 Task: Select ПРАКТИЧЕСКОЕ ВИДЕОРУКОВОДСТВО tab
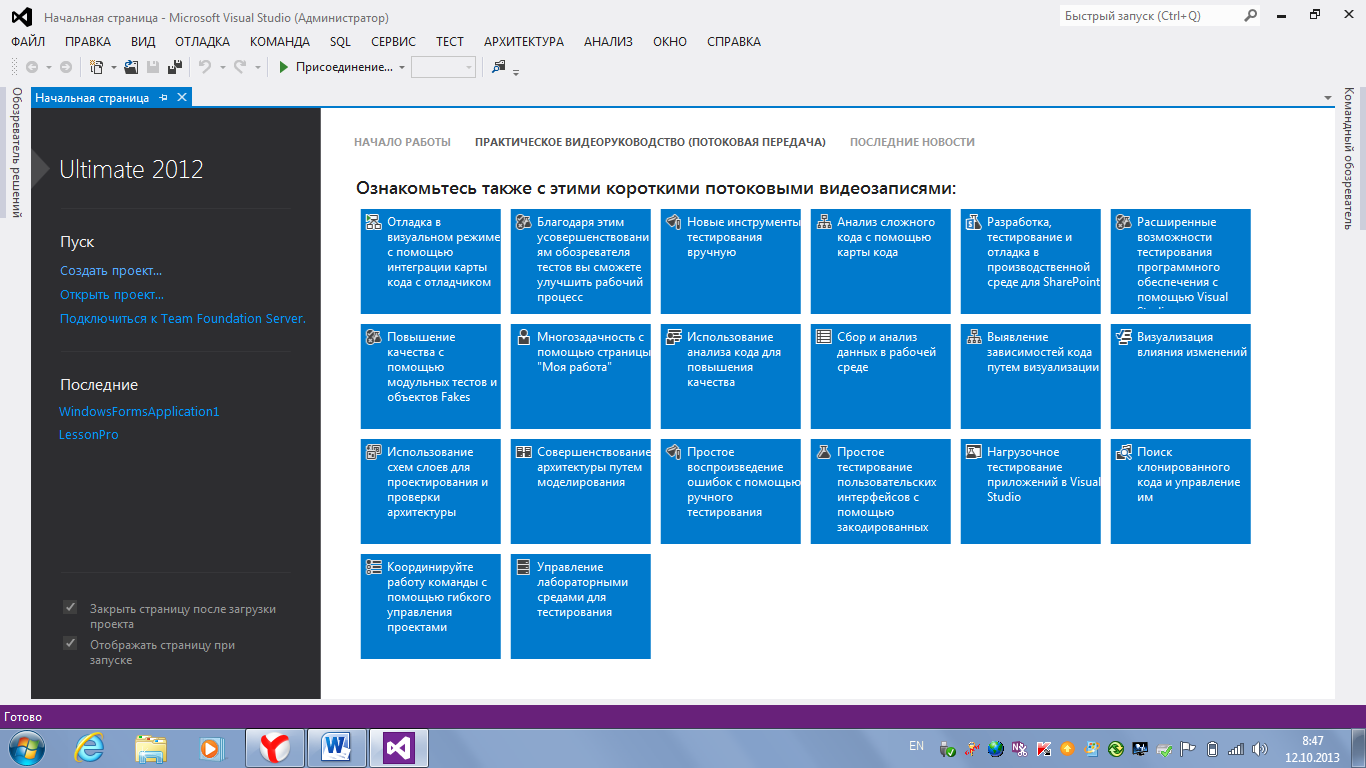650,142
